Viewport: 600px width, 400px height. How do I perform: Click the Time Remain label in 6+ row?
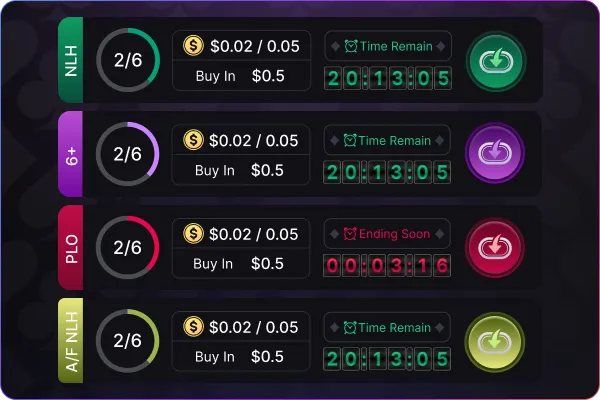click(395, 140)
